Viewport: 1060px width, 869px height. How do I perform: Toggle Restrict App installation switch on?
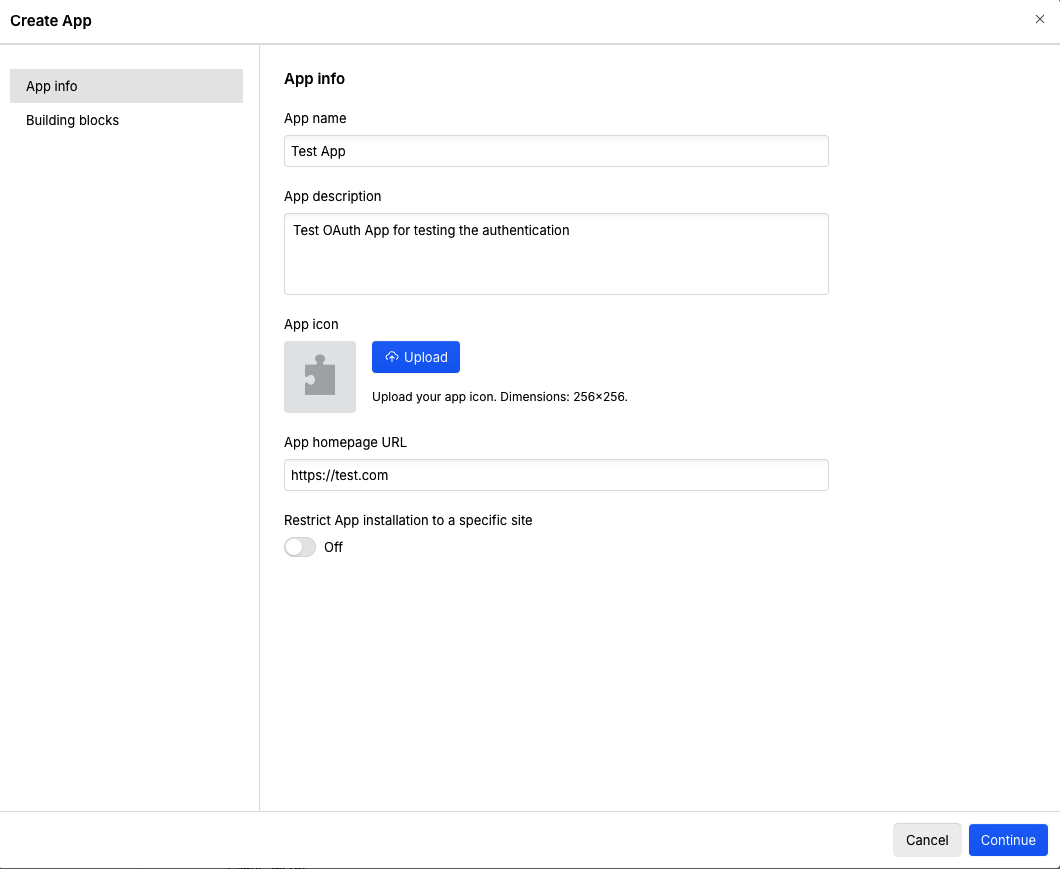(x=300, y=547)
